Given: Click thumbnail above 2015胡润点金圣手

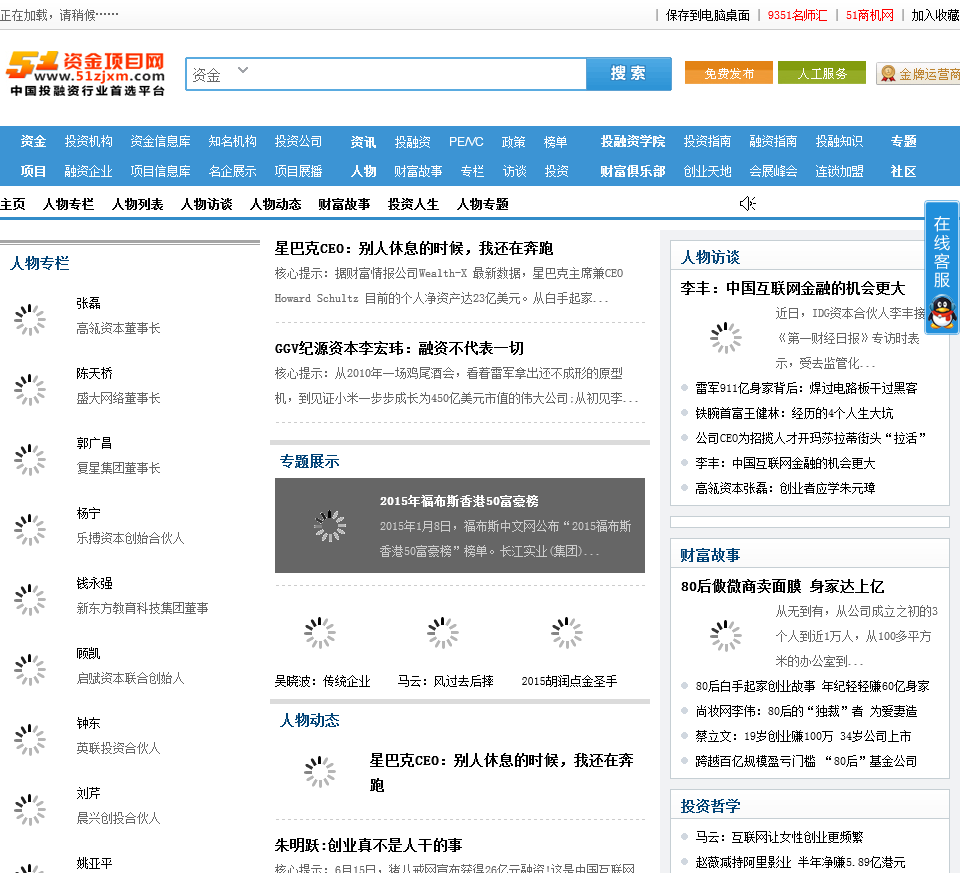Looking at the screenshot, I should coord(567,632).
